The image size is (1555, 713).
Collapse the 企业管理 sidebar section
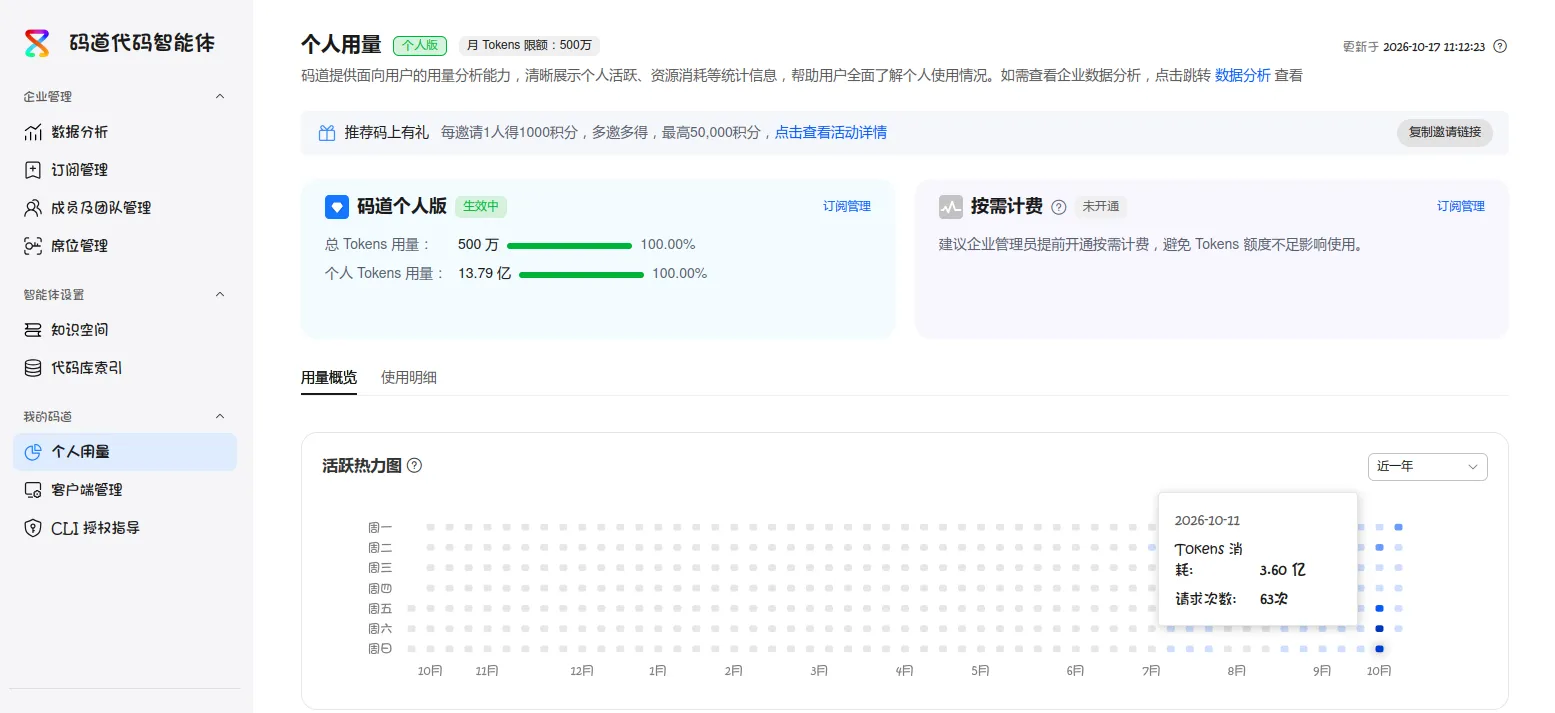tap(221, 97)
